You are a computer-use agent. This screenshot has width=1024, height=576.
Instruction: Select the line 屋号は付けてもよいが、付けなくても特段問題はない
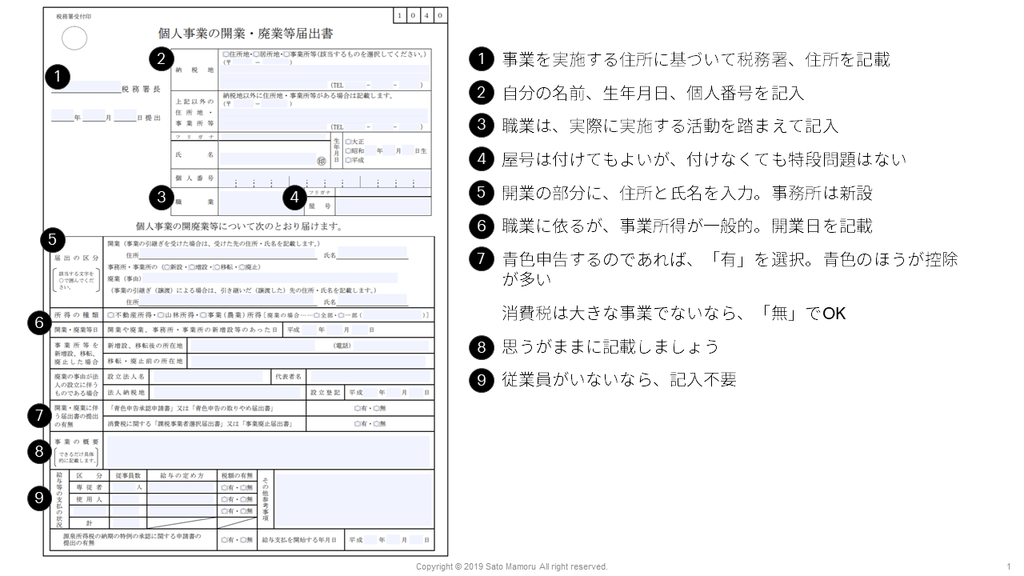[704, 159]
